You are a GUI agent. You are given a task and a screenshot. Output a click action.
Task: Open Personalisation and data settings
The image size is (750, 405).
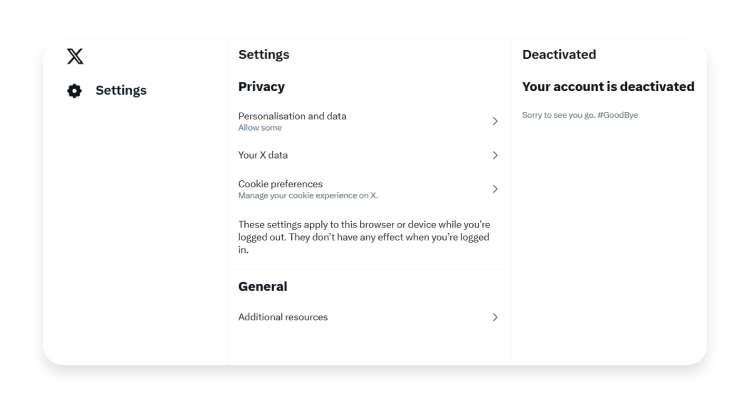(x=292, y=116)
